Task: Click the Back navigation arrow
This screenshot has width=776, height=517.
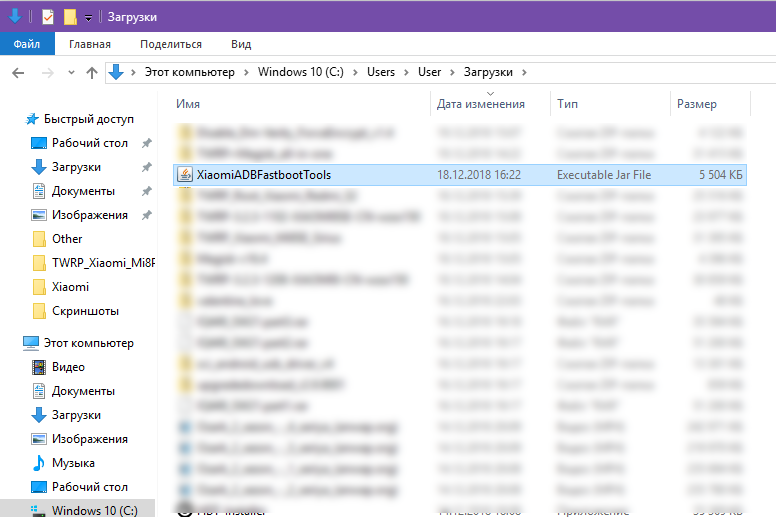Action: tap(18, 73)
